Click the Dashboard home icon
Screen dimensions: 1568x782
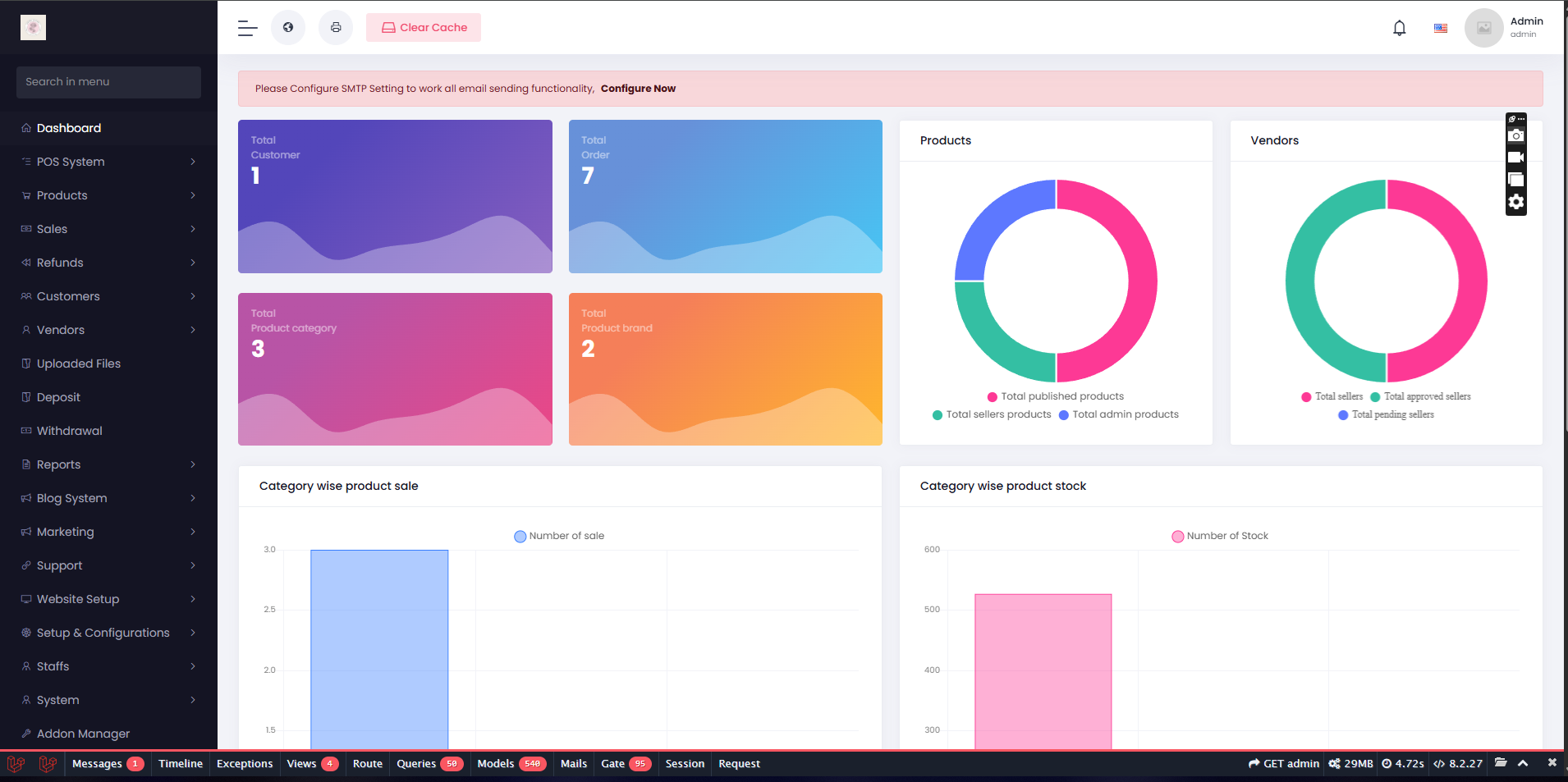click(x=26, y=128)
